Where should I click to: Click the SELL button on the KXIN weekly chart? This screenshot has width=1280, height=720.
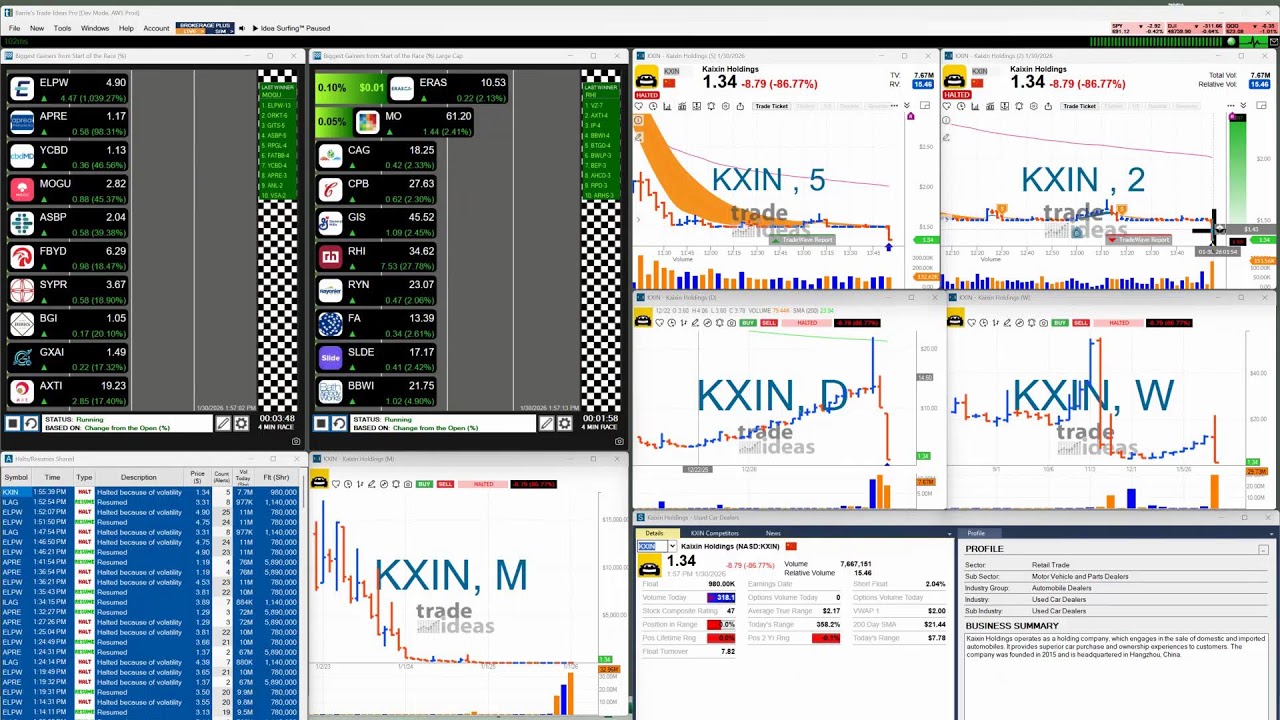click(x=1080, y=323)
